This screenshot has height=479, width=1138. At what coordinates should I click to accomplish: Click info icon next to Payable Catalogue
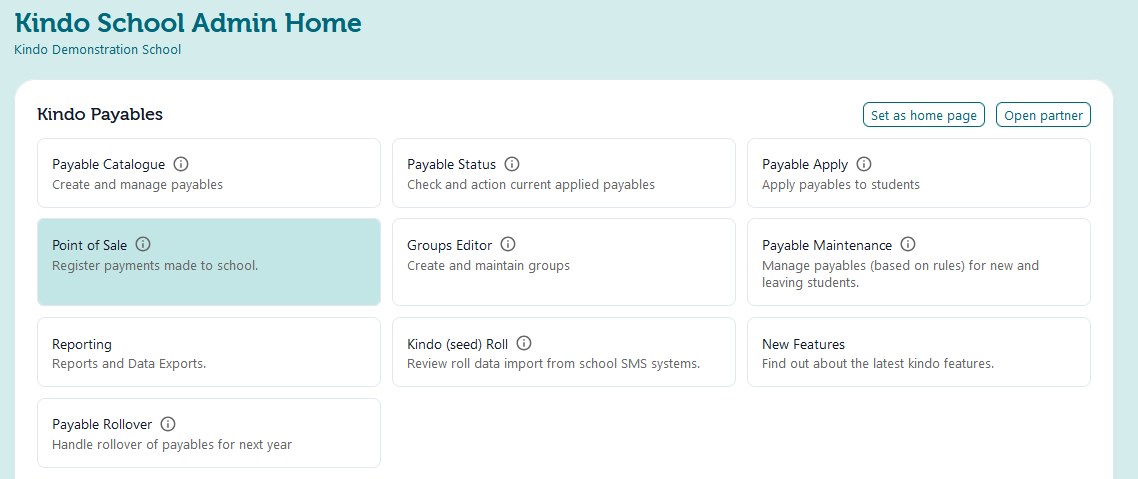[181, 164]
